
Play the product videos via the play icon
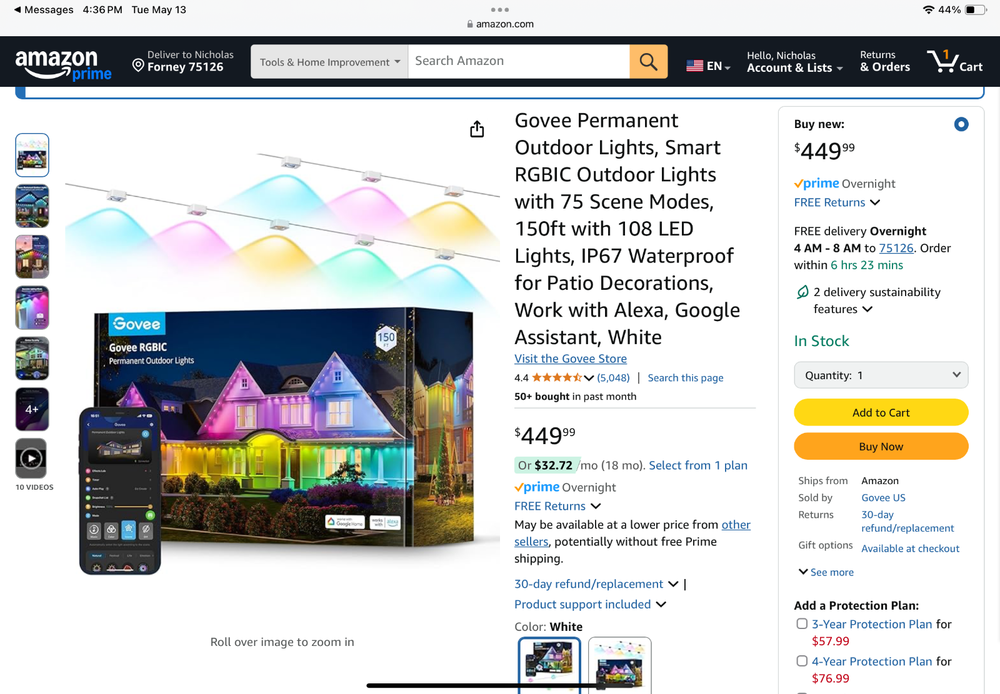click(x=31, y=459)
